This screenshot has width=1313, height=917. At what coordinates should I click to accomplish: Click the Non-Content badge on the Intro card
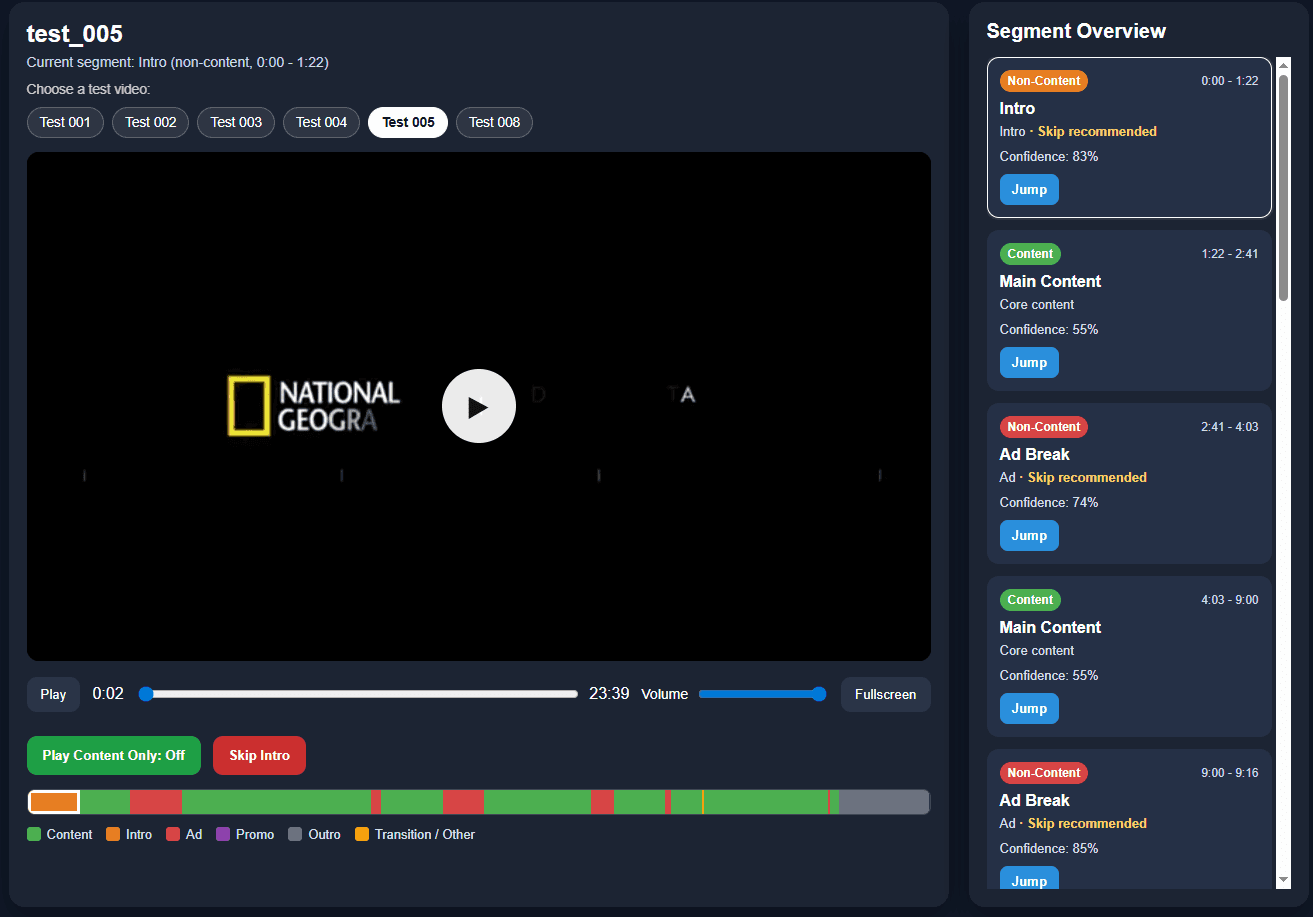(x=1043, y=81)
